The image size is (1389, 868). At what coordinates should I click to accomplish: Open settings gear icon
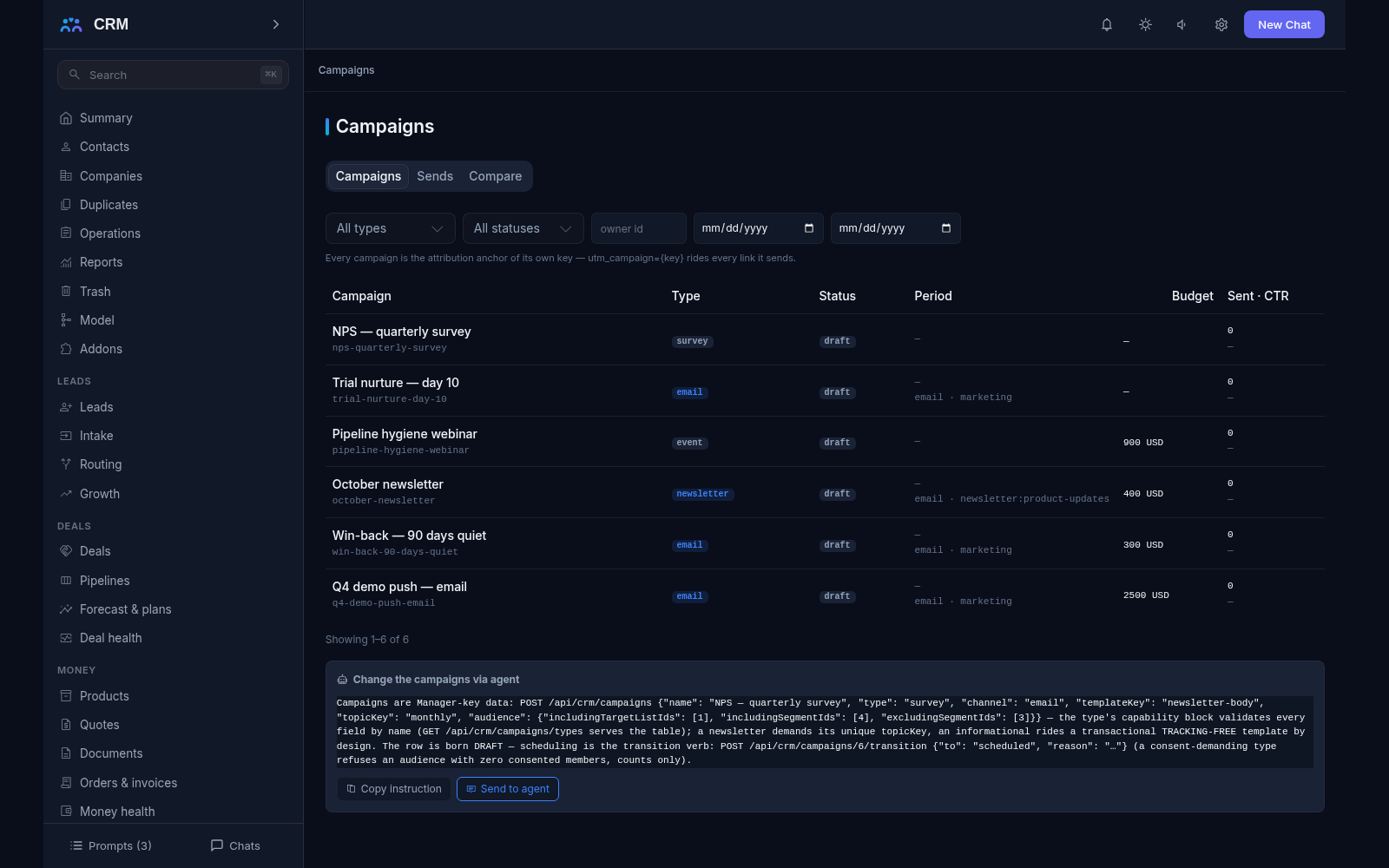1221,24
